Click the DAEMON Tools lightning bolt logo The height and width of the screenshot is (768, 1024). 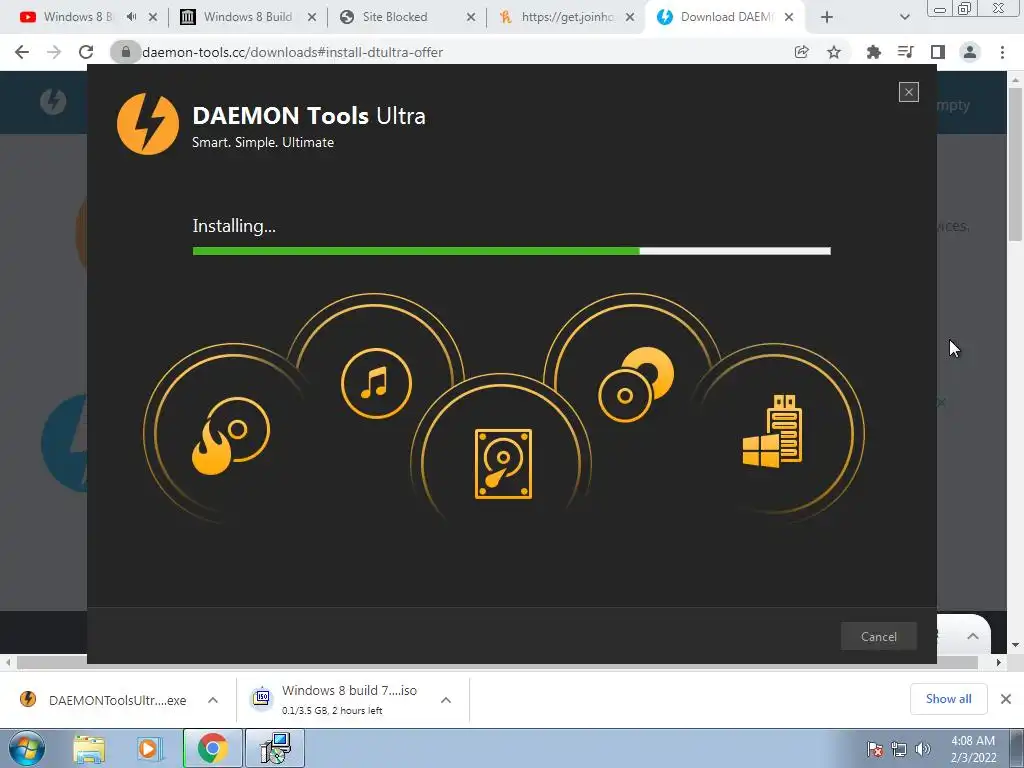[x=148, y=123]
